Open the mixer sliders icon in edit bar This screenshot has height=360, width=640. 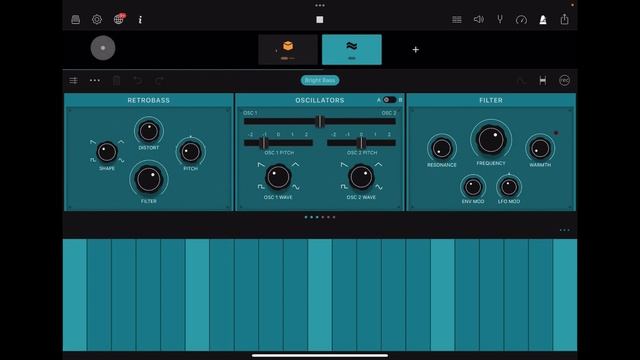tap(73, 80)
